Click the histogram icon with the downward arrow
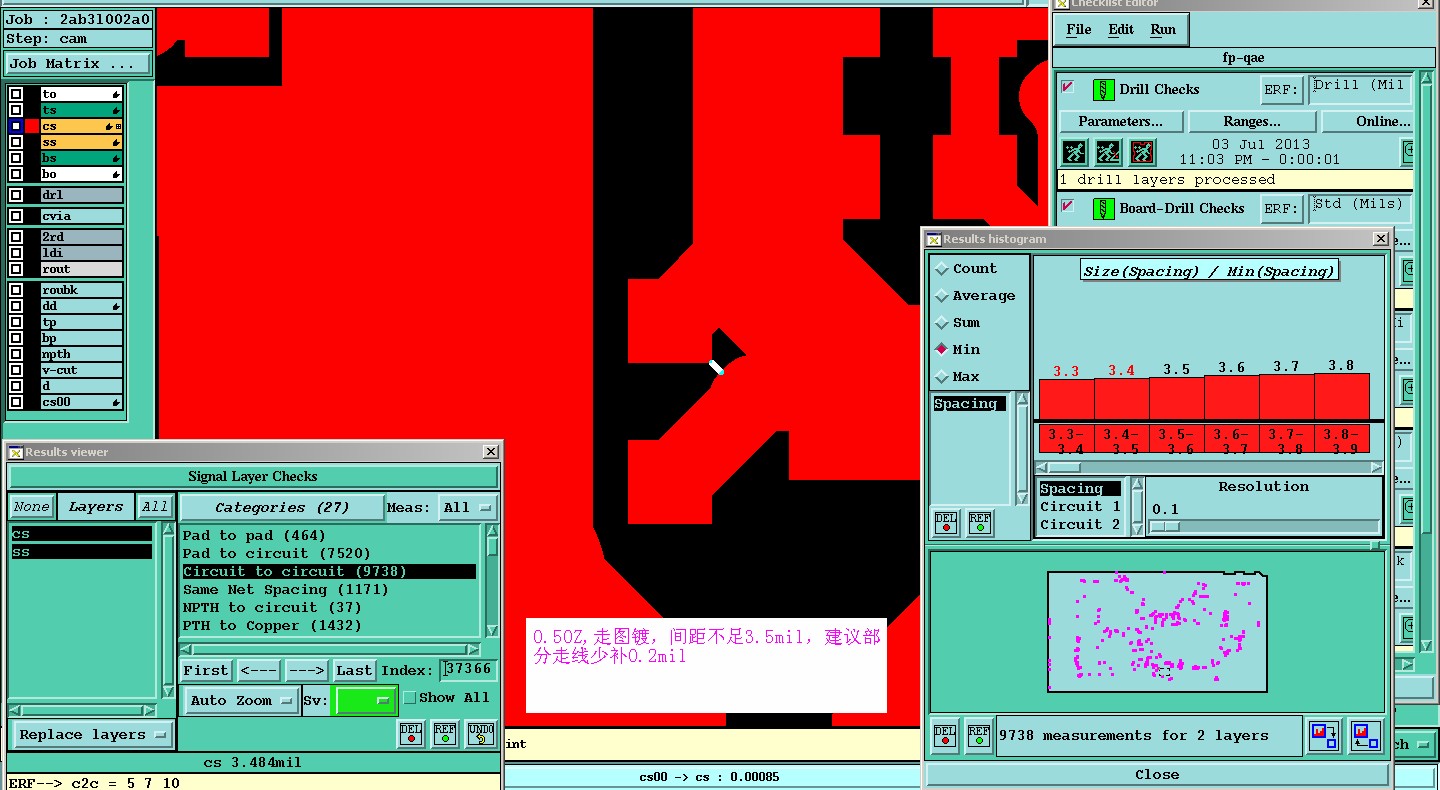This screenshot has width=1440, height=790. (x=1325, y=736)
